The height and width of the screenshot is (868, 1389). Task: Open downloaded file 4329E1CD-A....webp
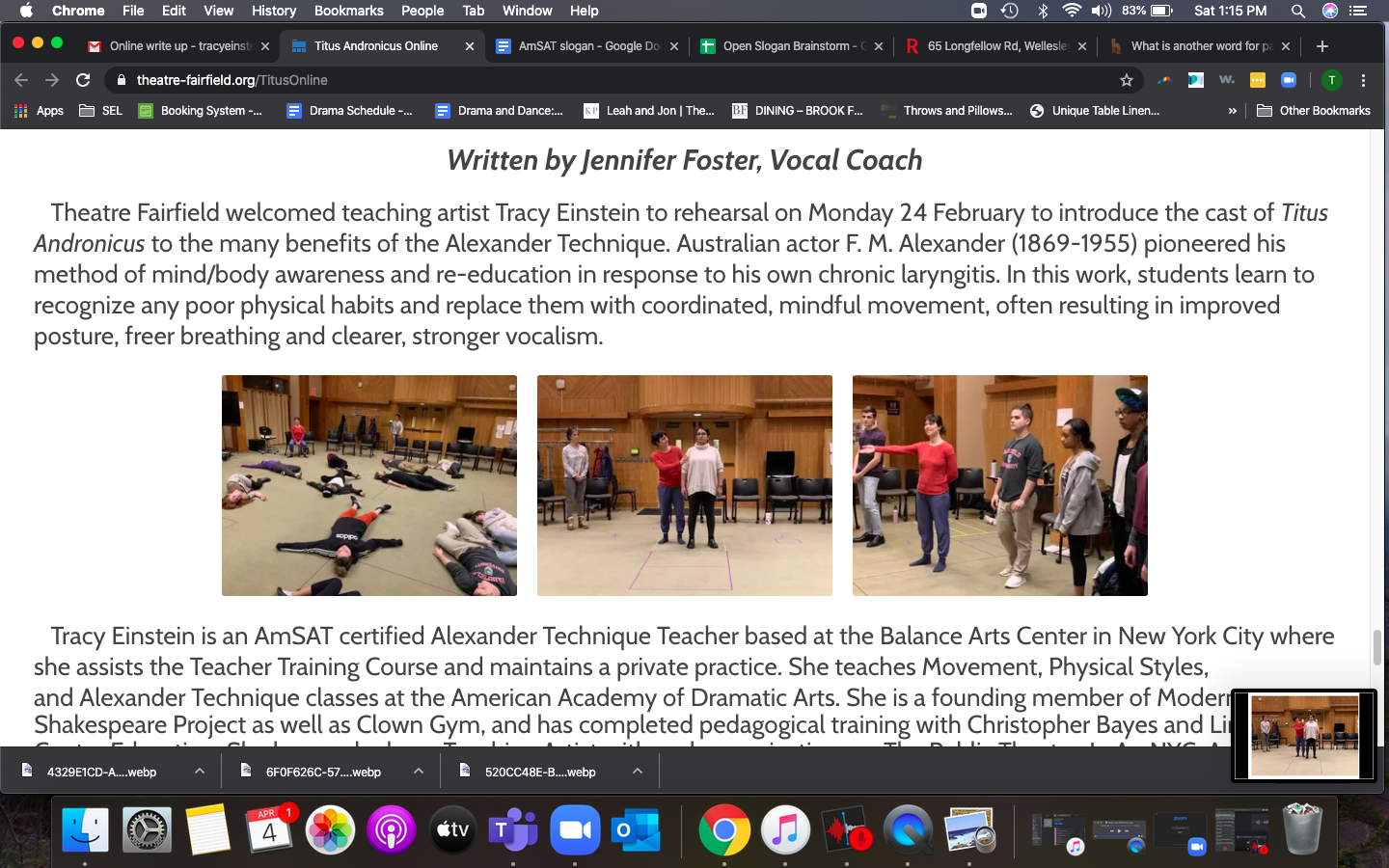(x=101, y=772)
